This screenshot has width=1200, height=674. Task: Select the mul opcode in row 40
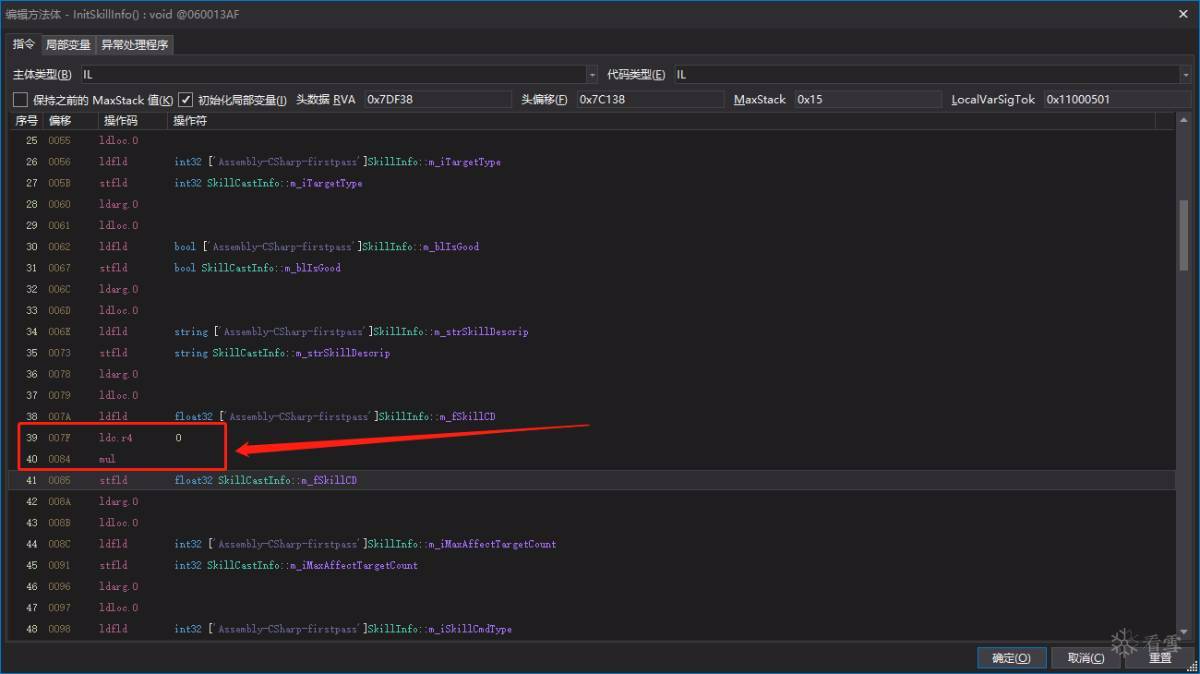pyautogui.click(x=107, y=459)
